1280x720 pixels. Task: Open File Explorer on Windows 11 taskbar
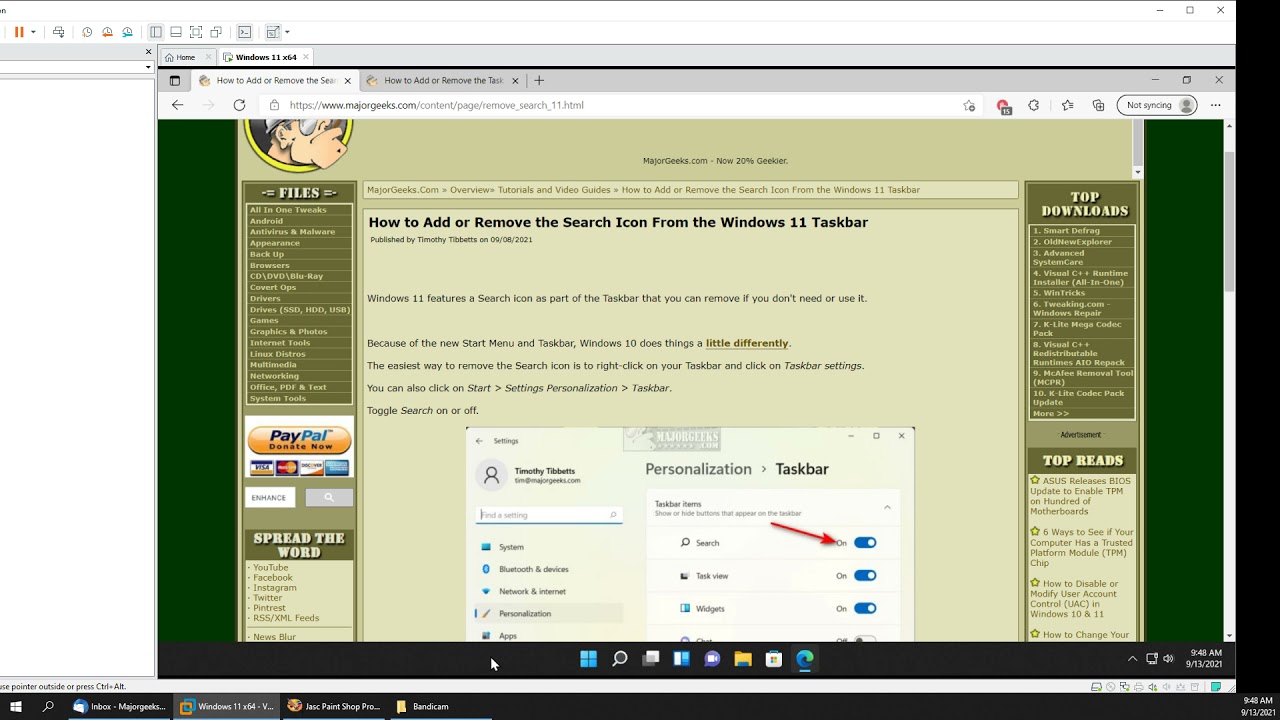[743, 659]
